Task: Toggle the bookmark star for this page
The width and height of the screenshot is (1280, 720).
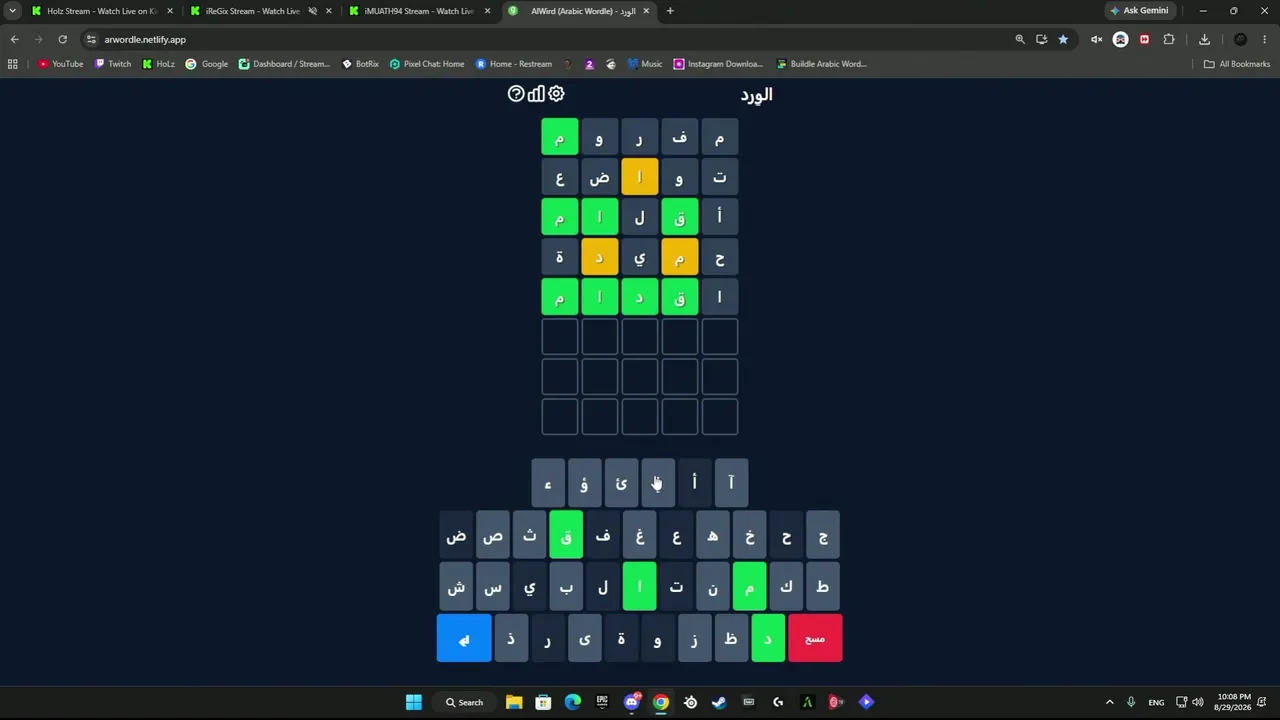Action: pos(1063,39)
